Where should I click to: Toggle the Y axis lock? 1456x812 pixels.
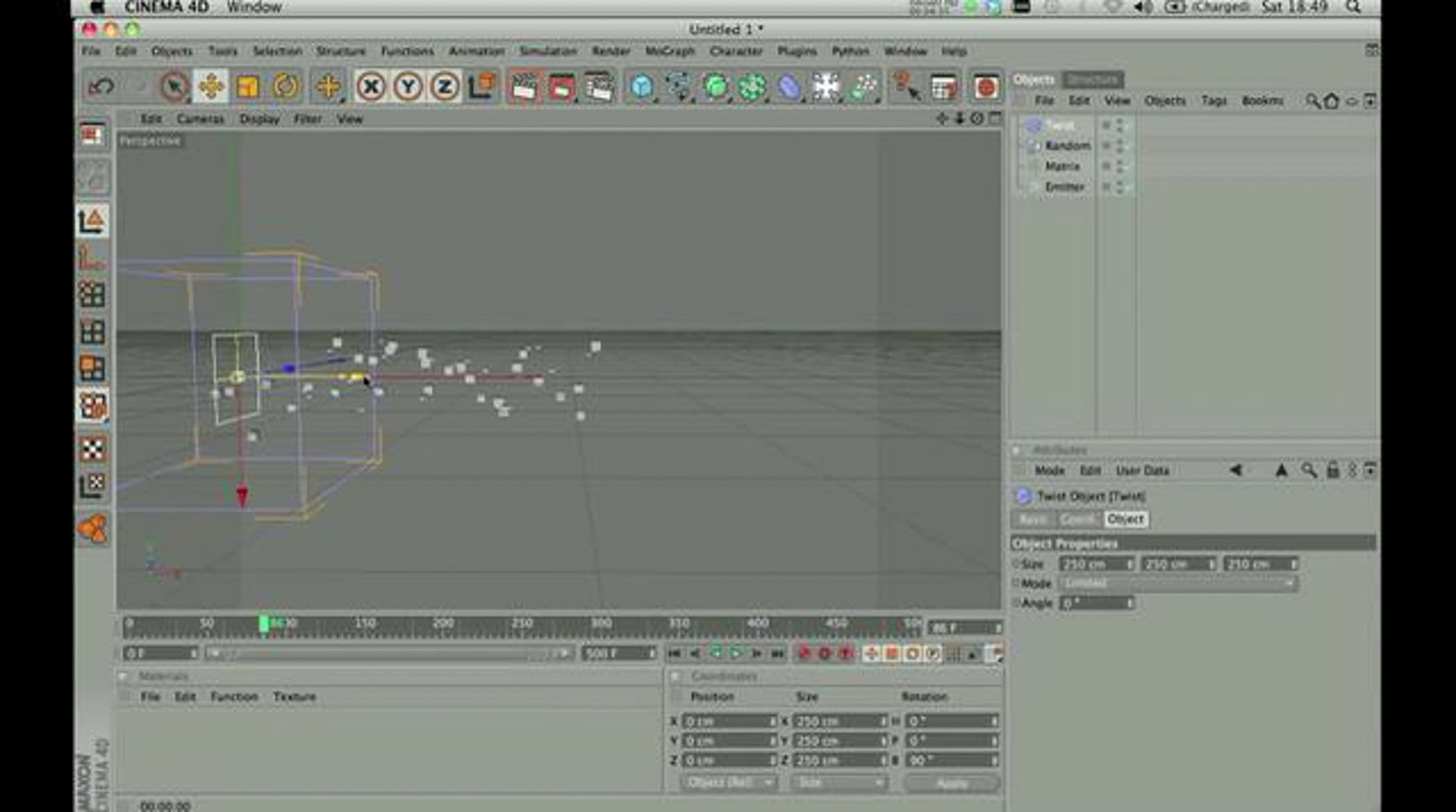click(x=408, y=87)
